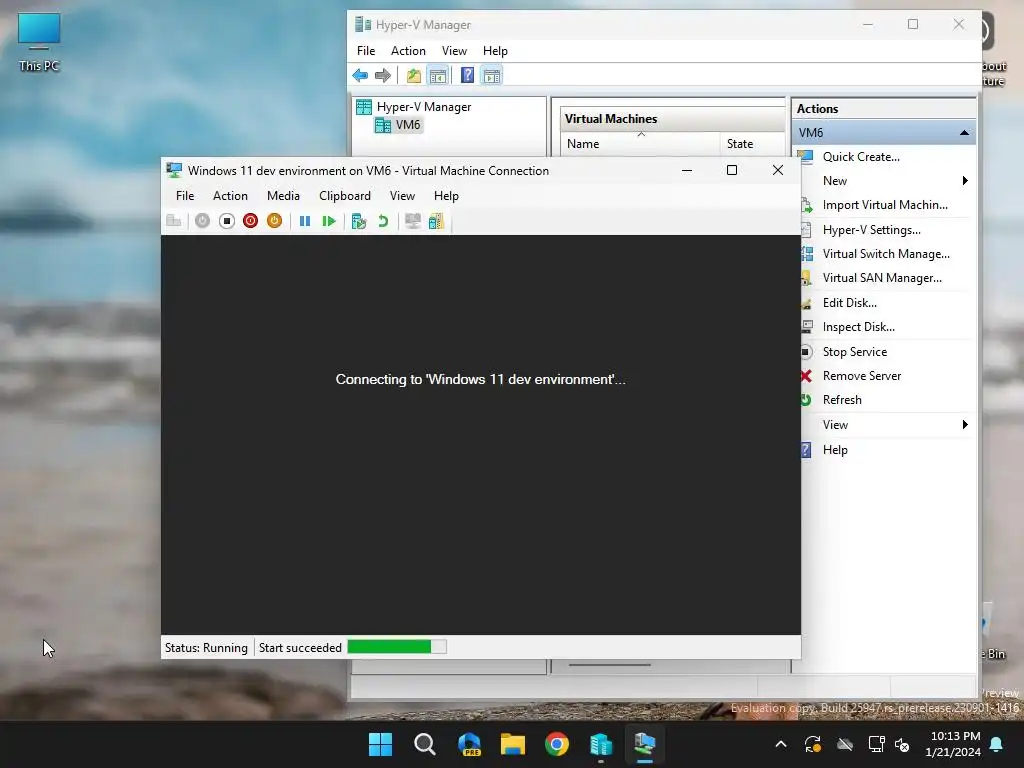Open Virtual Switch Manager...

(886, 254)
